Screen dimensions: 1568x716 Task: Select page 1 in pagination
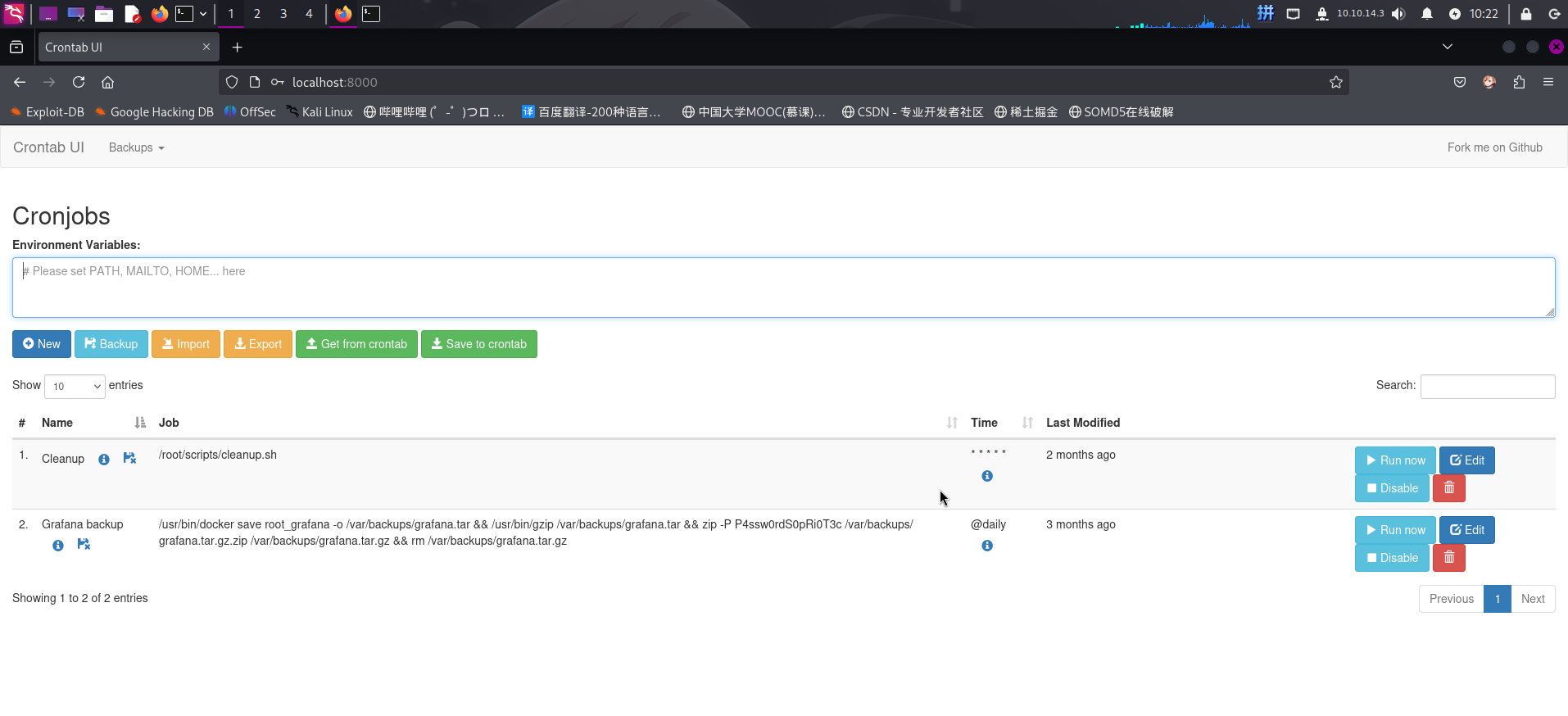click(x=1498, y=599)
